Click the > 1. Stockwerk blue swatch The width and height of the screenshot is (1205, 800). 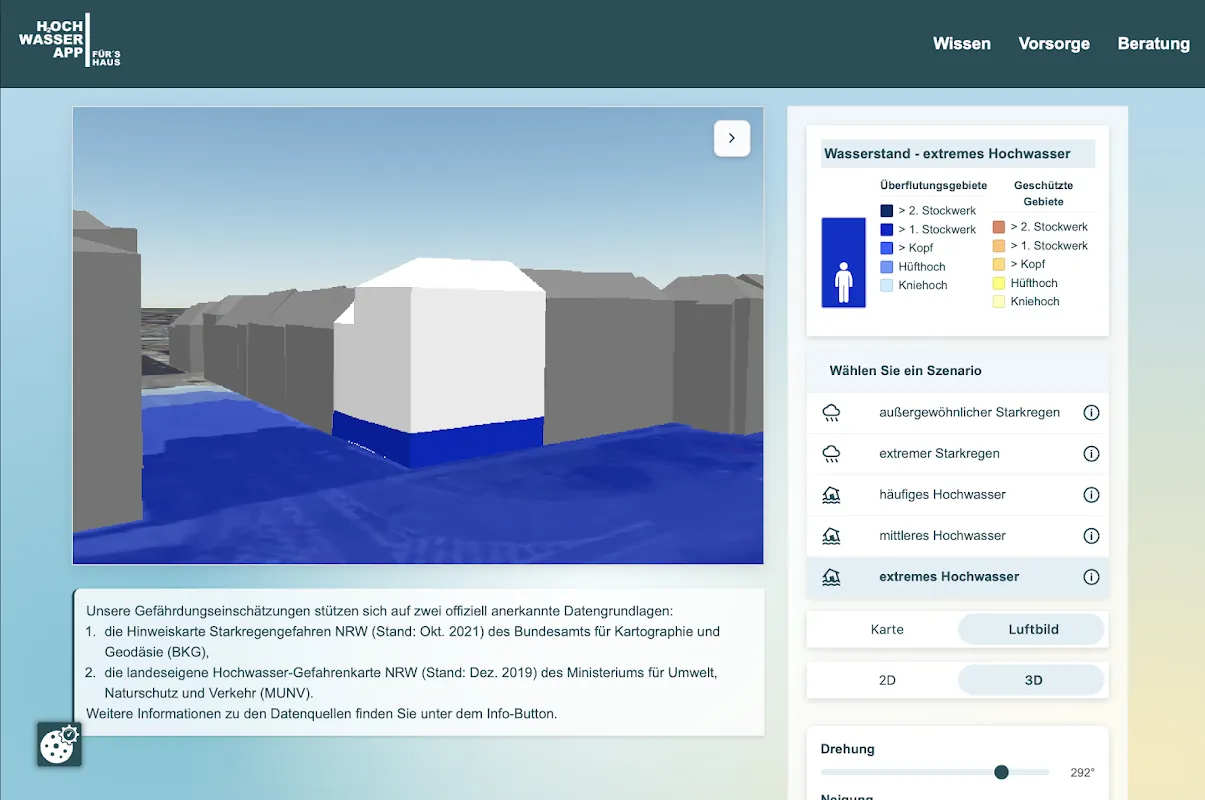887,230
